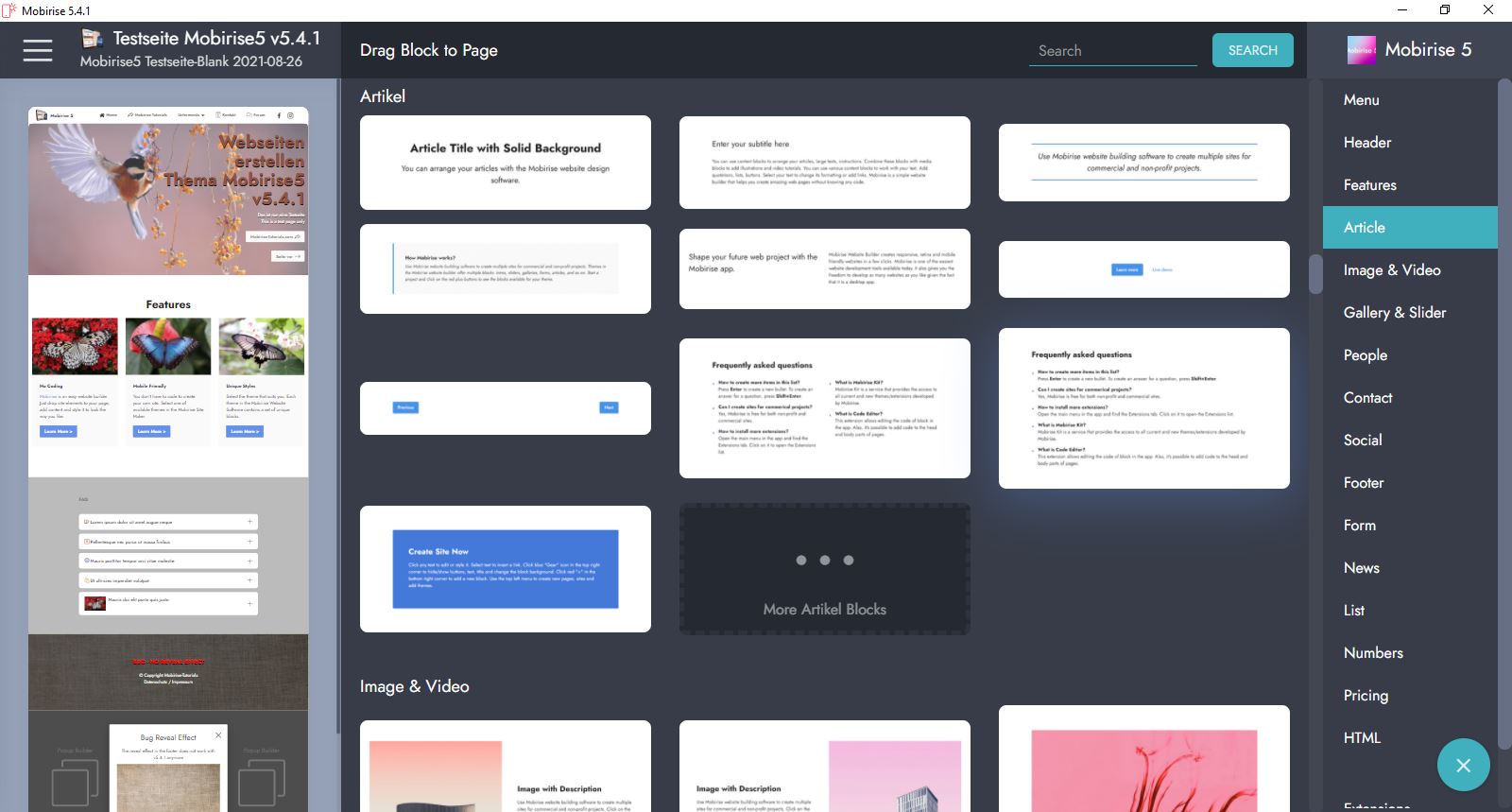Choose the Numbers block category
Screen dimensions: 1512x812
point(1410,652)
